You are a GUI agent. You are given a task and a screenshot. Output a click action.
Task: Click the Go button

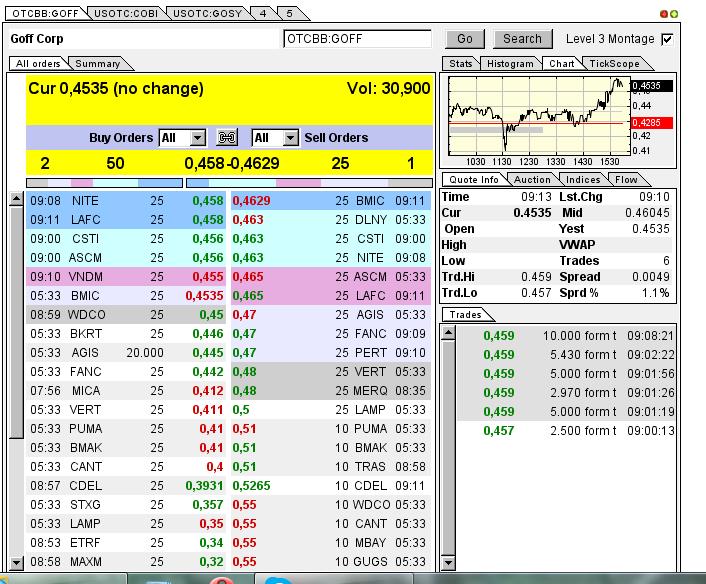coord(465,39)
